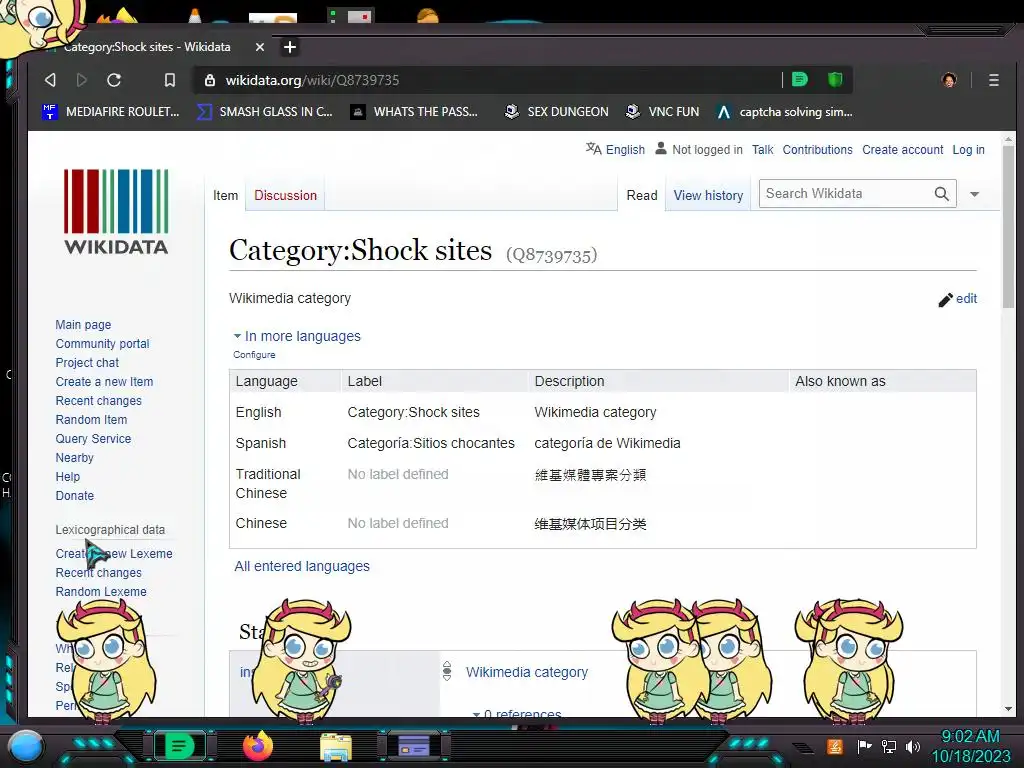Open the file explorer taskbar icon
The height and width of the screenshot is (768, 1024).
coord(336,746)
